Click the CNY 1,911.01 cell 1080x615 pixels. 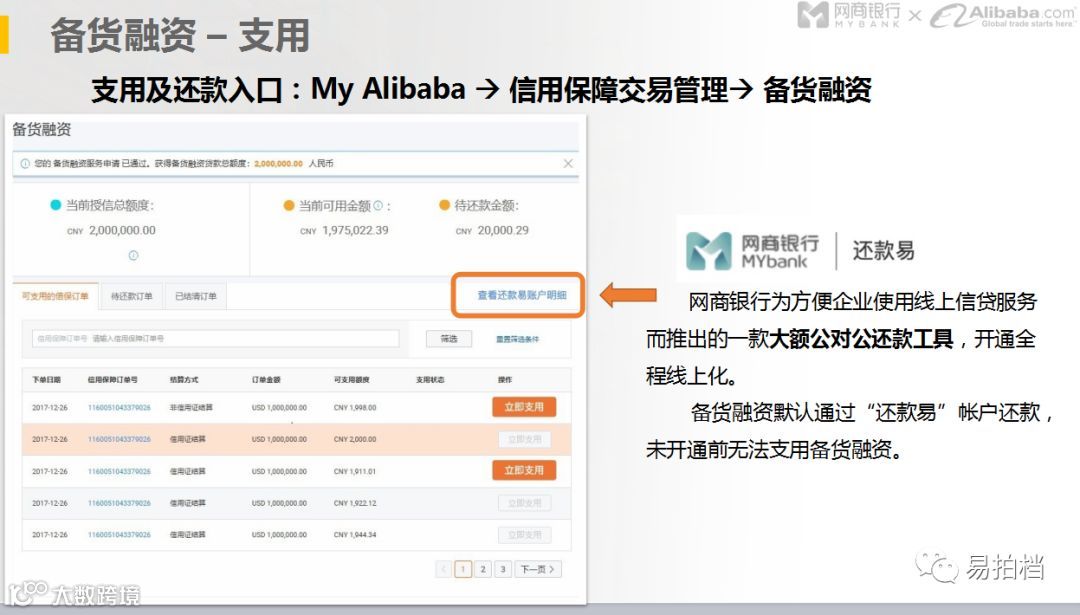(355, 472)
